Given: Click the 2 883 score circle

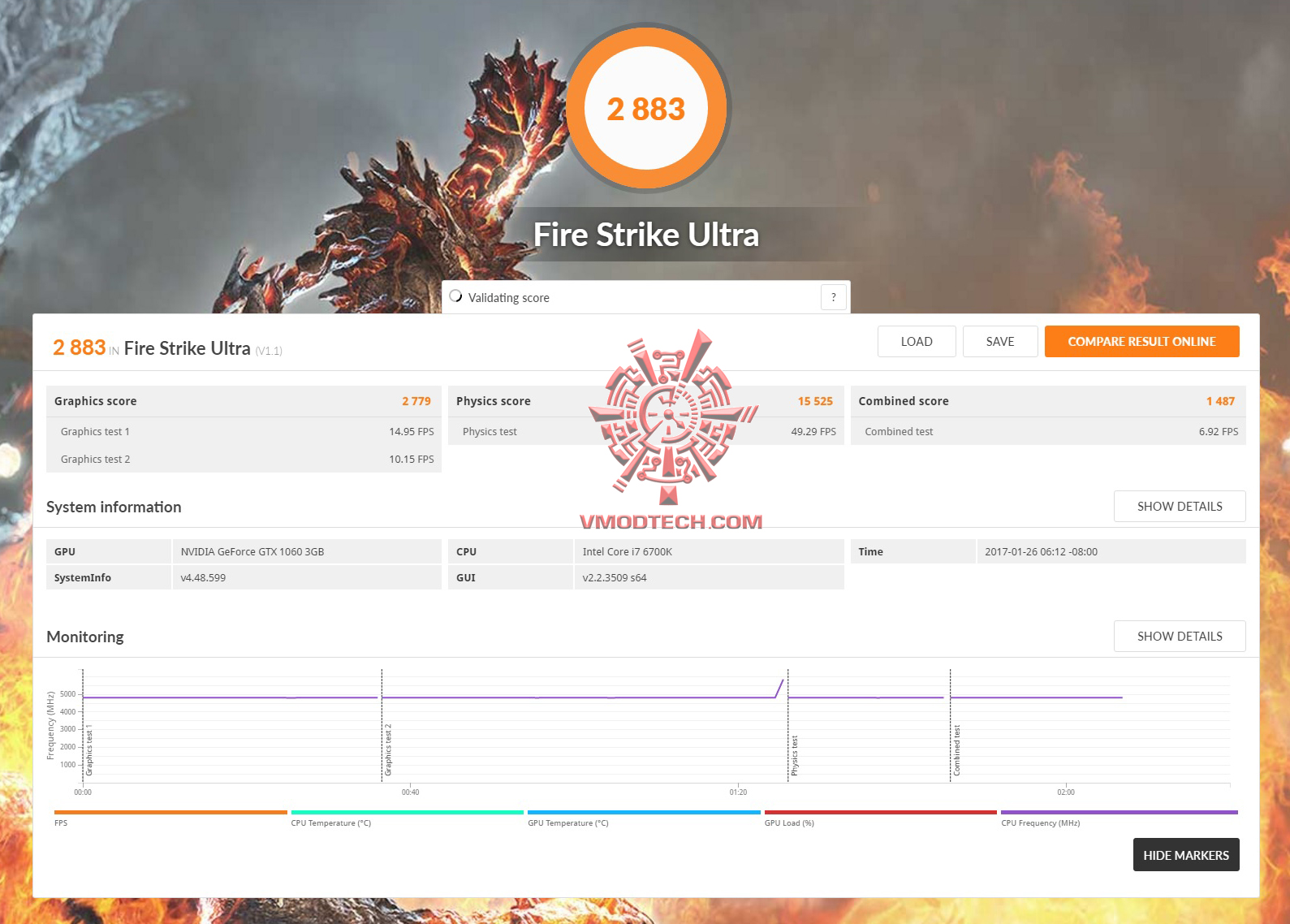Looking at the screenshot, I should click(646, 108).
